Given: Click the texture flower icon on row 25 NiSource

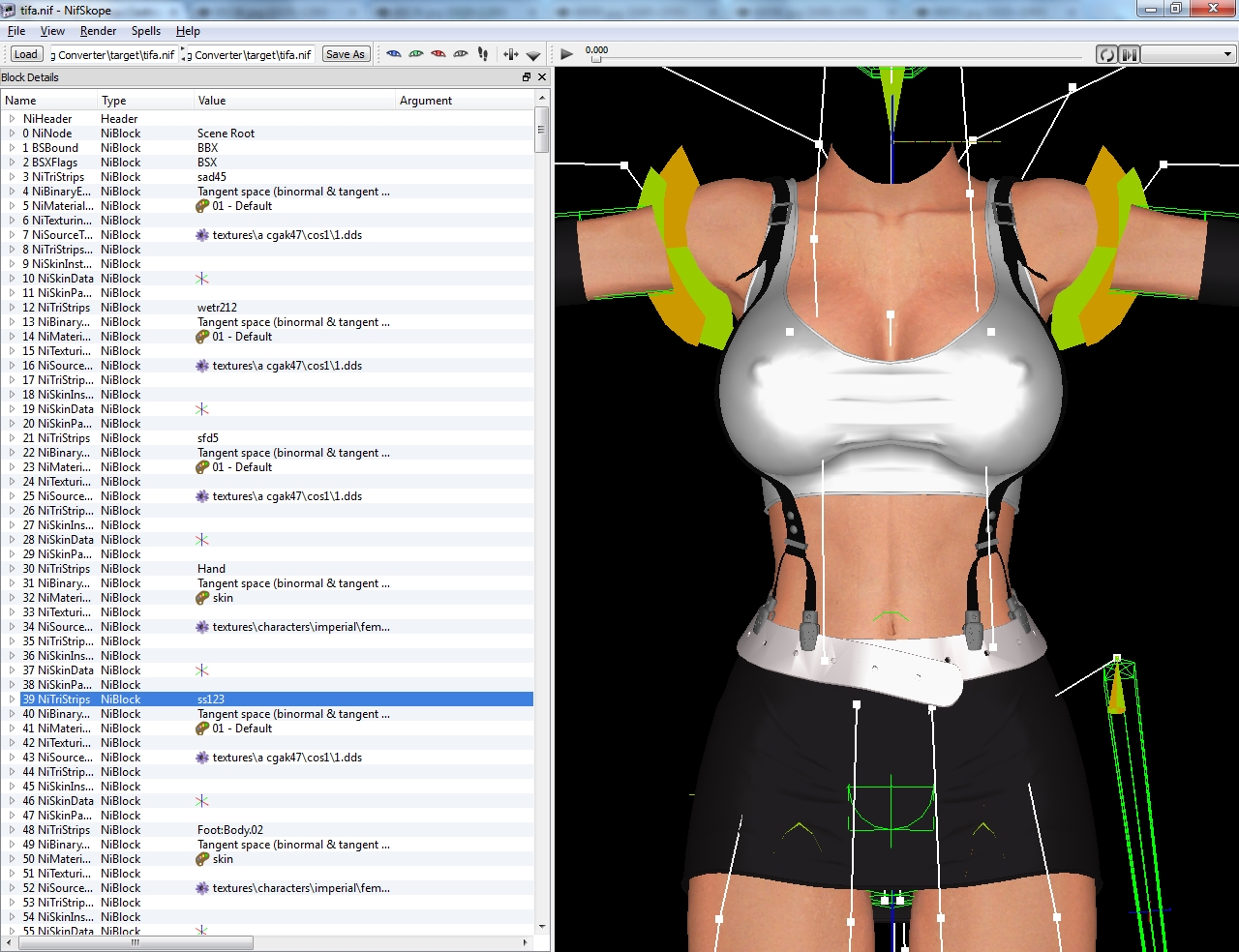Looking at the screenshot, I should coord(202,496).
